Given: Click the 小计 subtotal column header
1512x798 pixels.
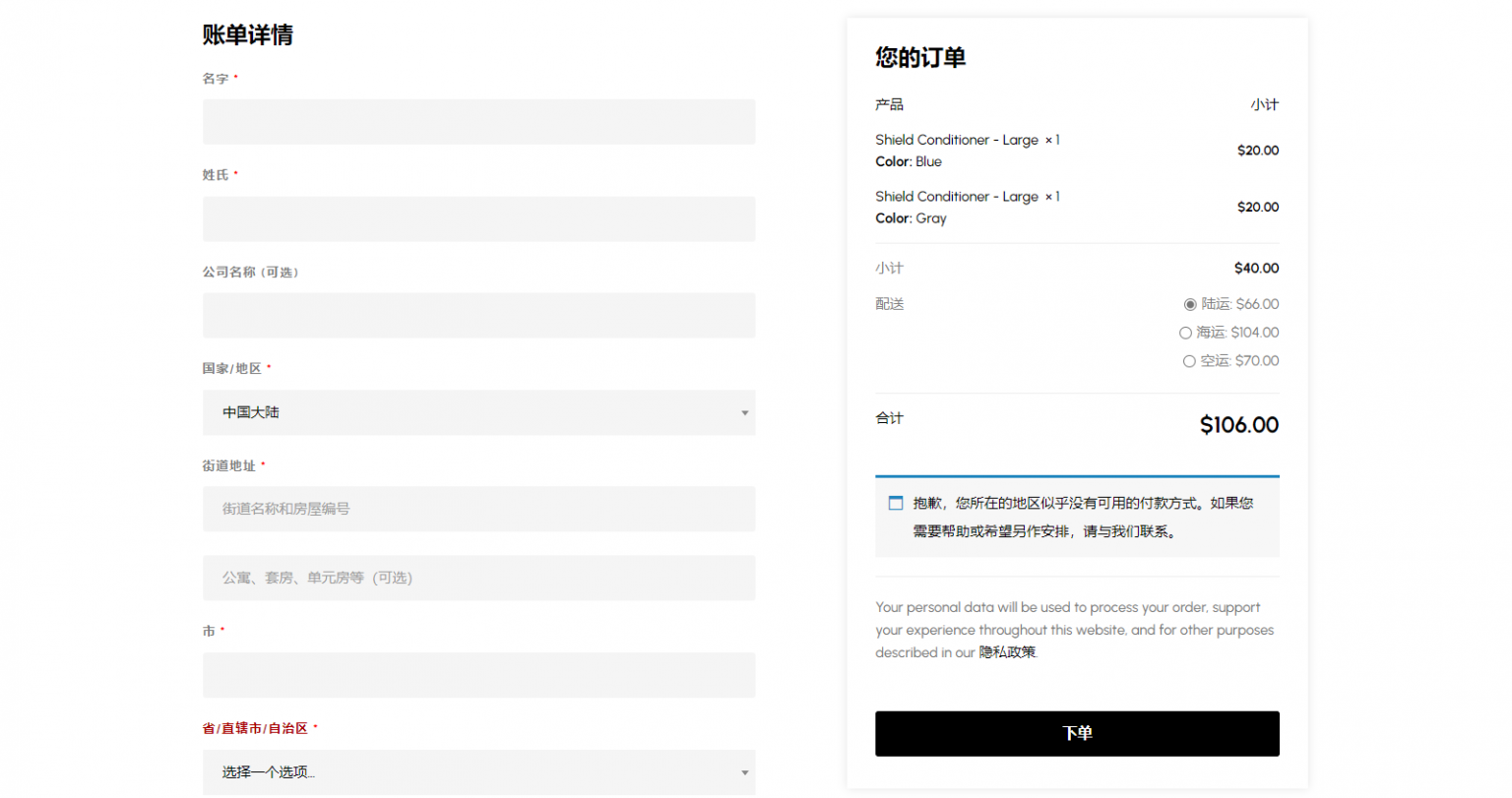Looking at the screenshot, I should [x=1266, y=104].
